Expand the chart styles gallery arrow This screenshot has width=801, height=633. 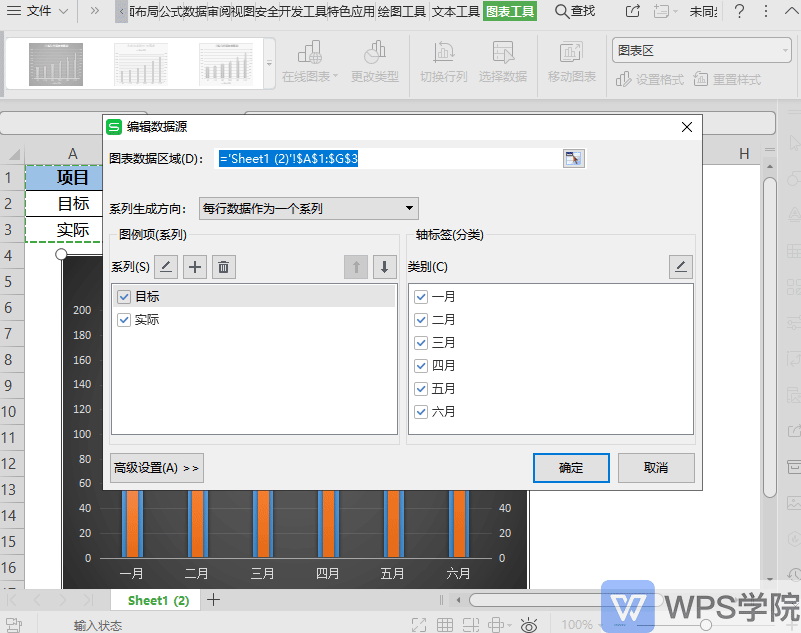pyautogui.click(x=269, y=63)
